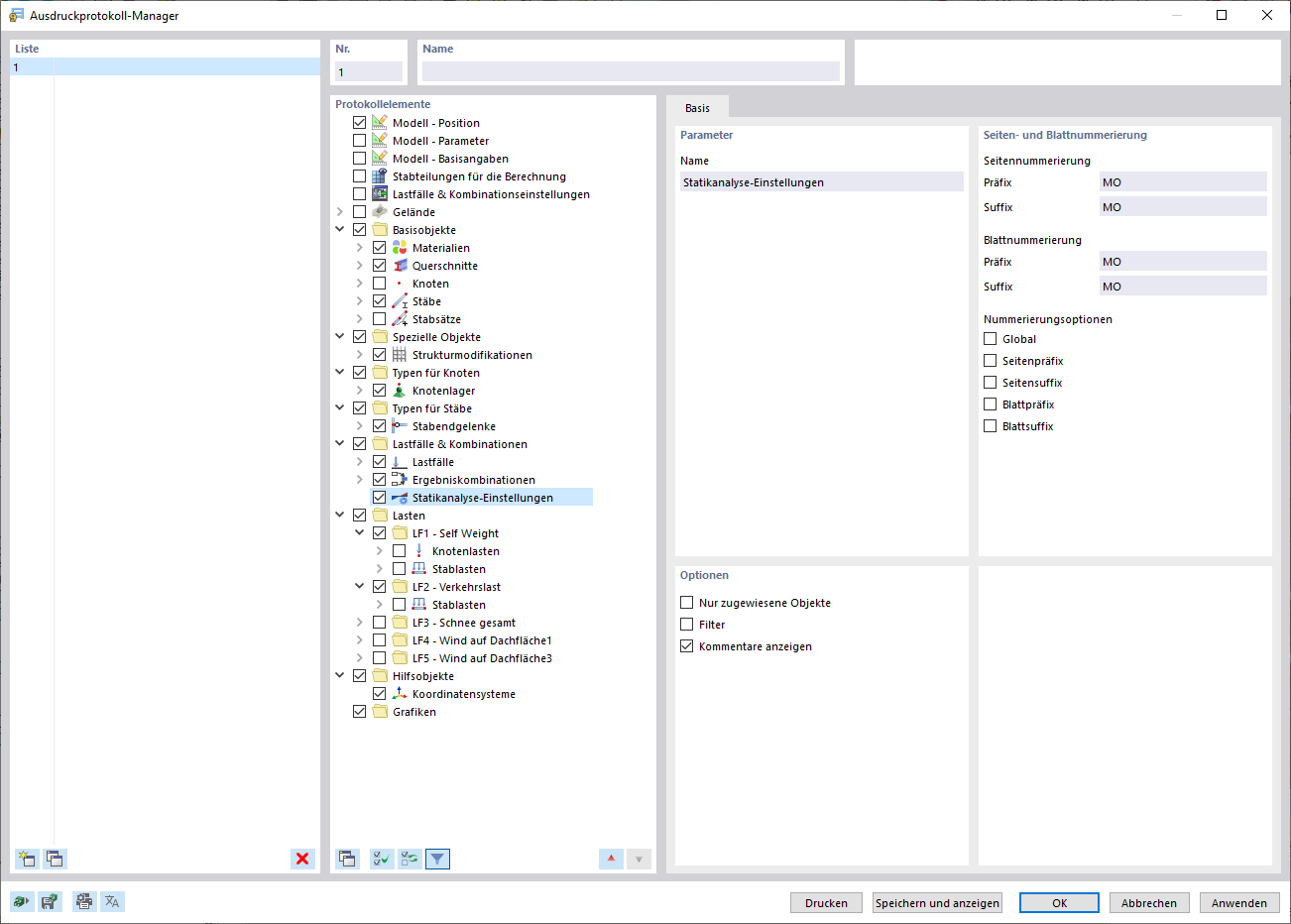
Task: Click the copy list item icon under Liste
Action: pyautogui.click(x=55, y=859)
